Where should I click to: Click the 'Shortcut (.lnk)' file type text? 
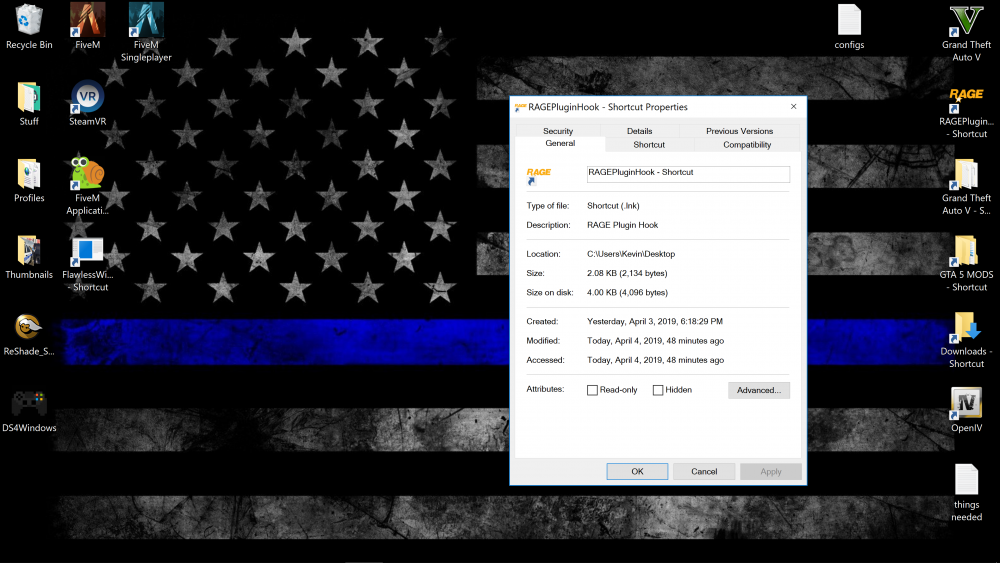tap(613, 205)
